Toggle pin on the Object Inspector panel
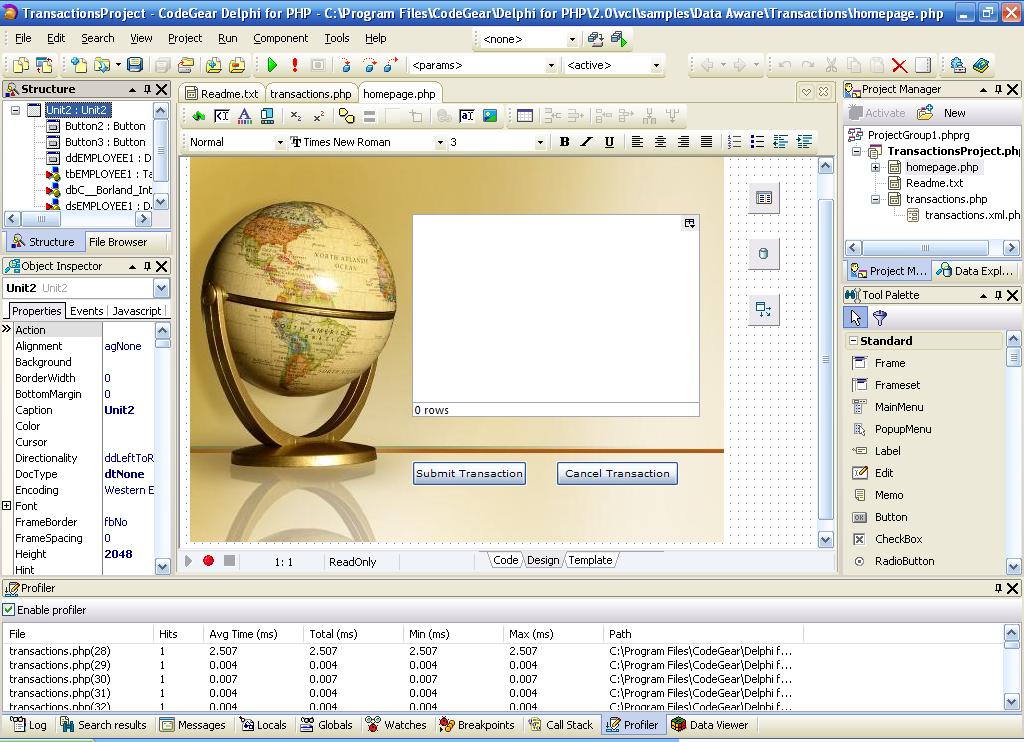Viewport: 1024px width, 742px height. (x=148, y=266)
